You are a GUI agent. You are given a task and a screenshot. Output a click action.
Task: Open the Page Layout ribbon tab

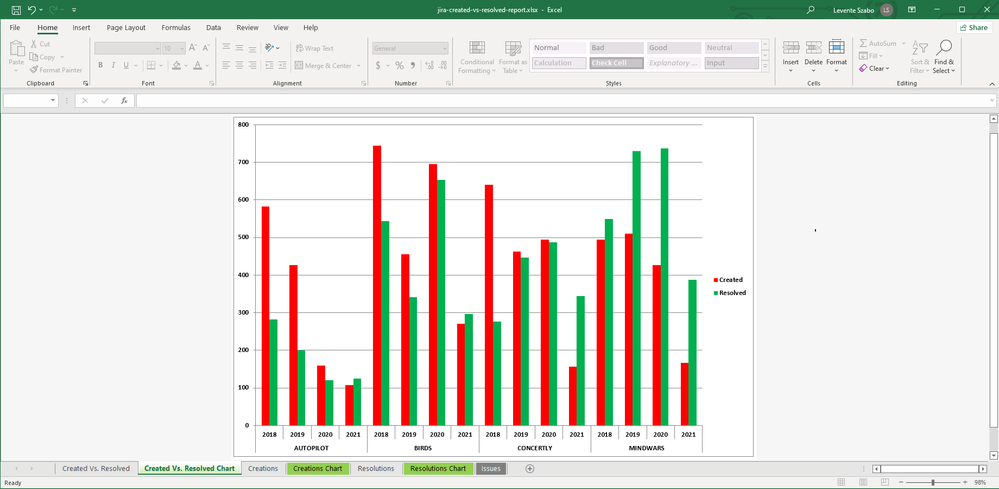point(126,28)
